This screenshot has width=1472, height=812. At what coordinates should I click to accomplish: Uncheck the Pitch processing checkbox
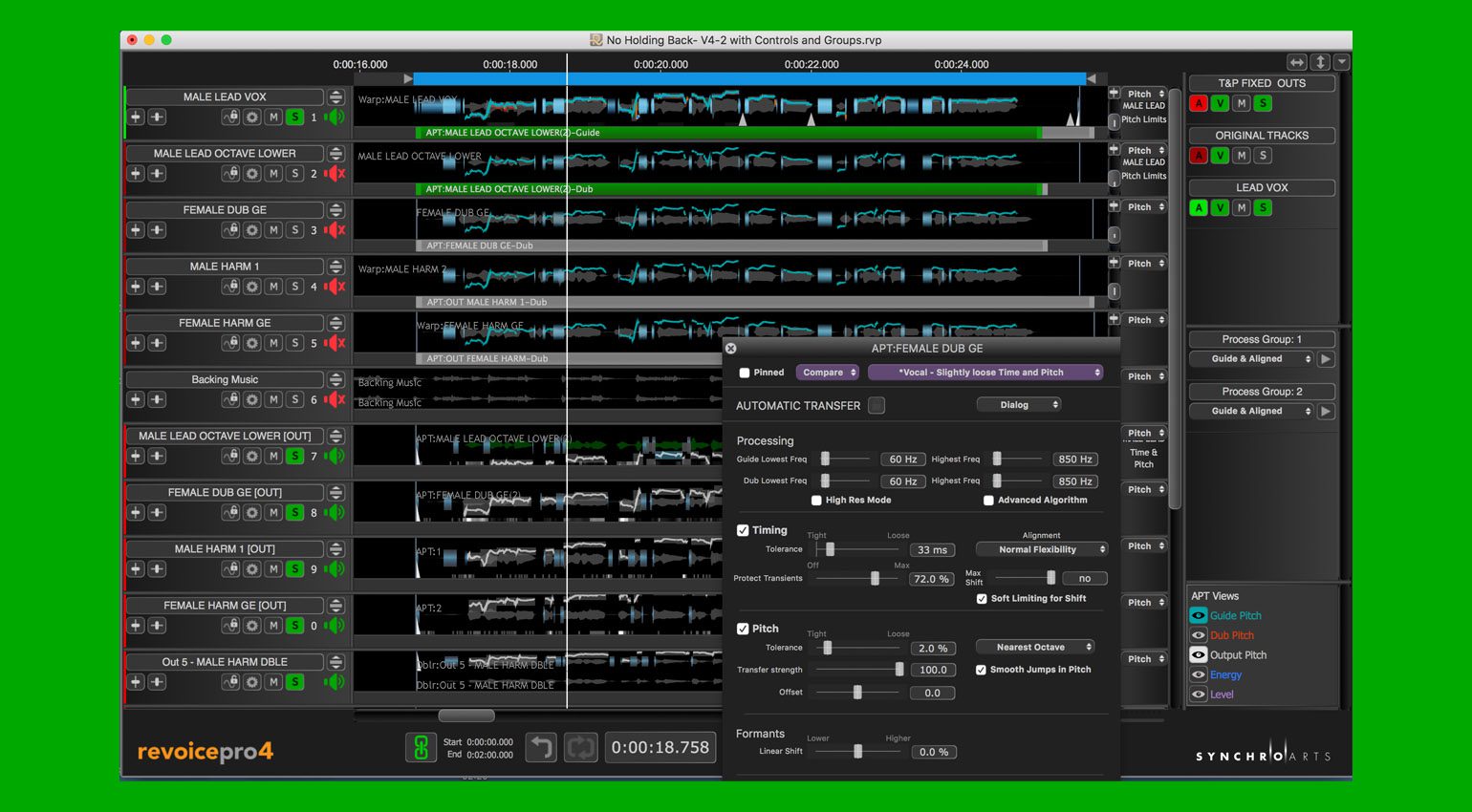click(743, 629)
